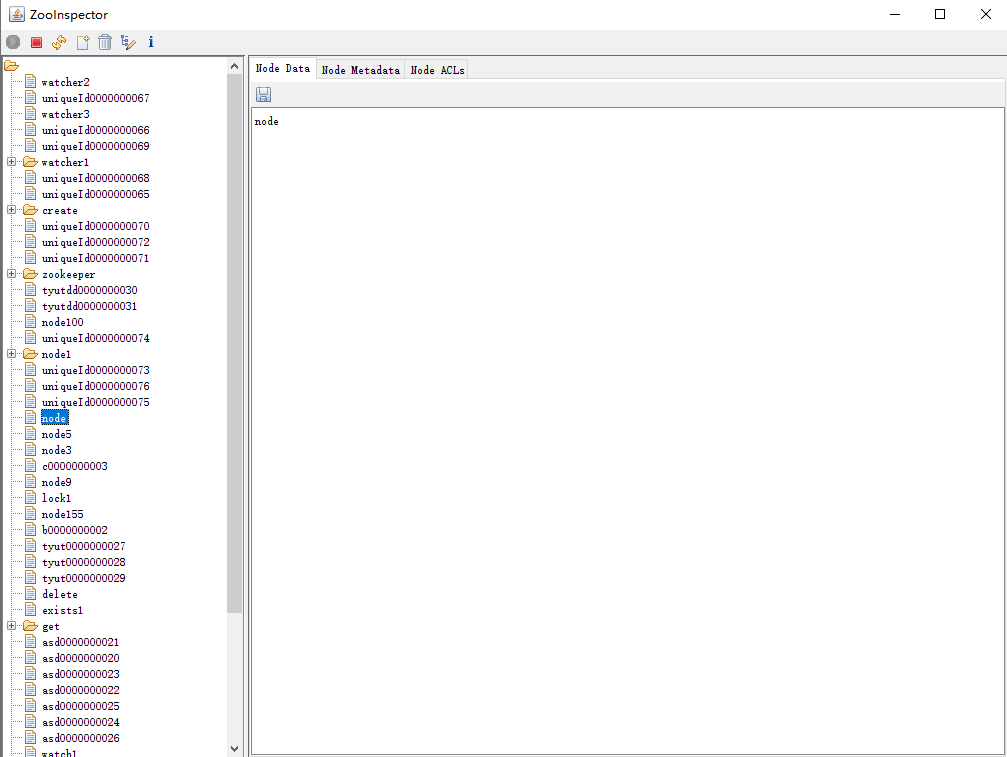Select the b0000000002 node
This screenshot has height=757, width=1007.
74,530
